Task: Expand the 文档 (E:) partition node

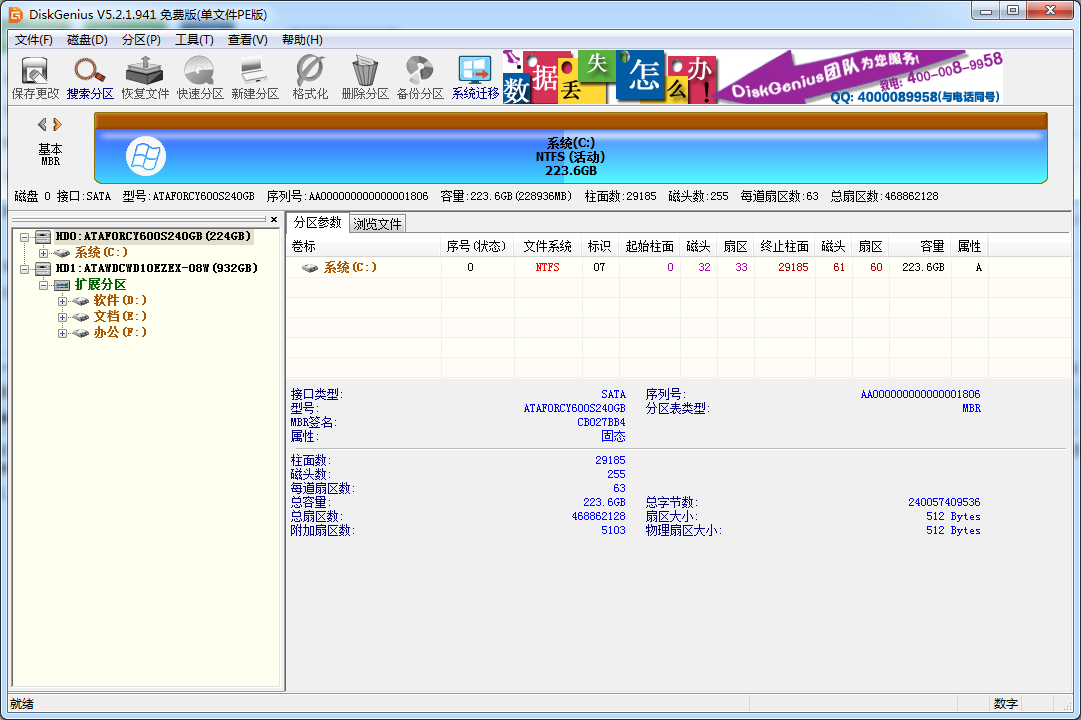Action: [63, 315]
